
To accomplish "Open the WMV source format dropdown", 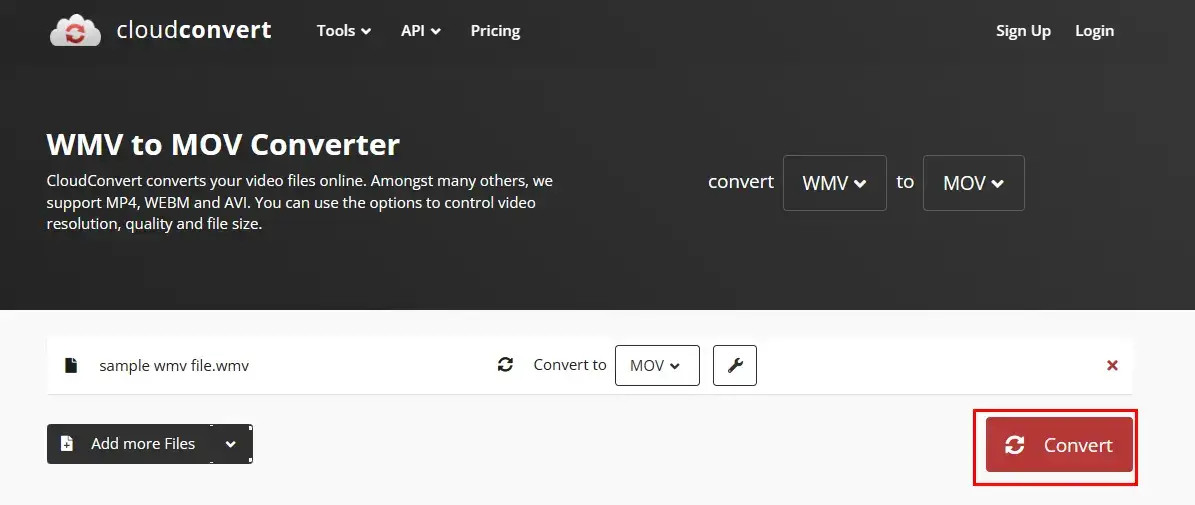I will coord(835,183).
